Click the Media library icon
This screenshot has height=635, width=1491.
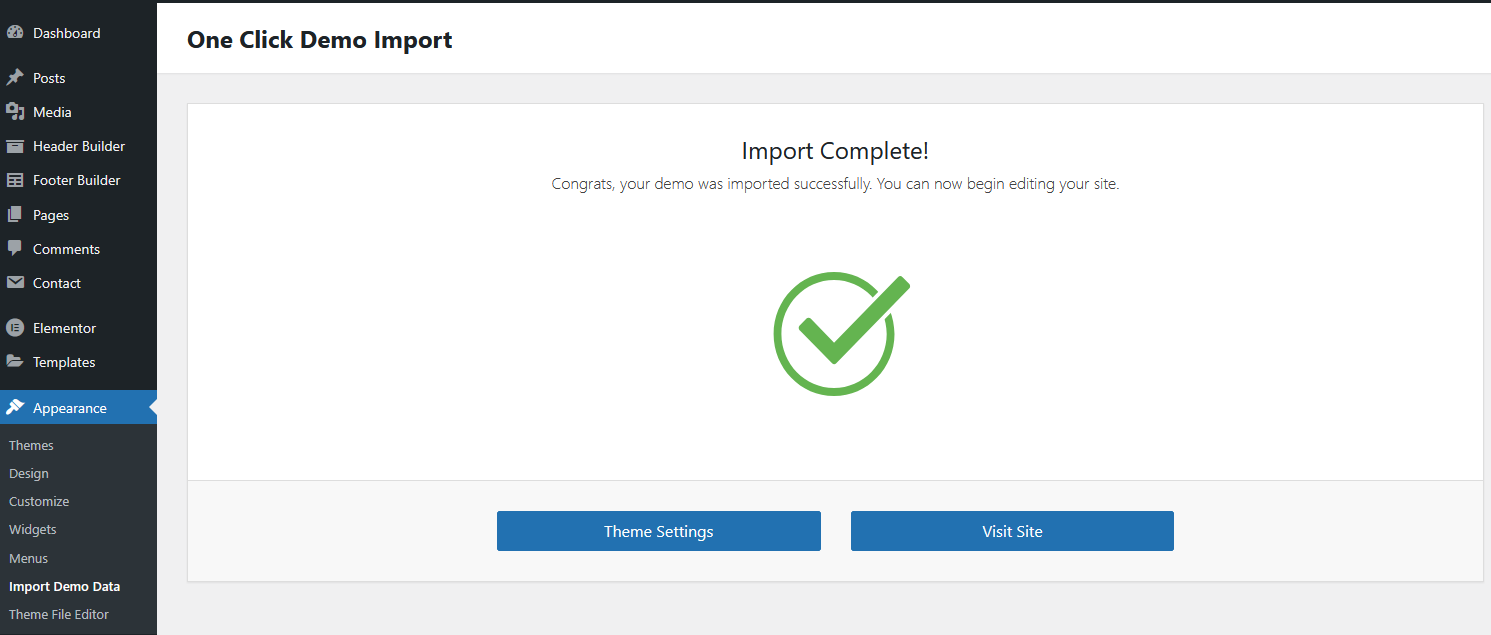(15, 112)
